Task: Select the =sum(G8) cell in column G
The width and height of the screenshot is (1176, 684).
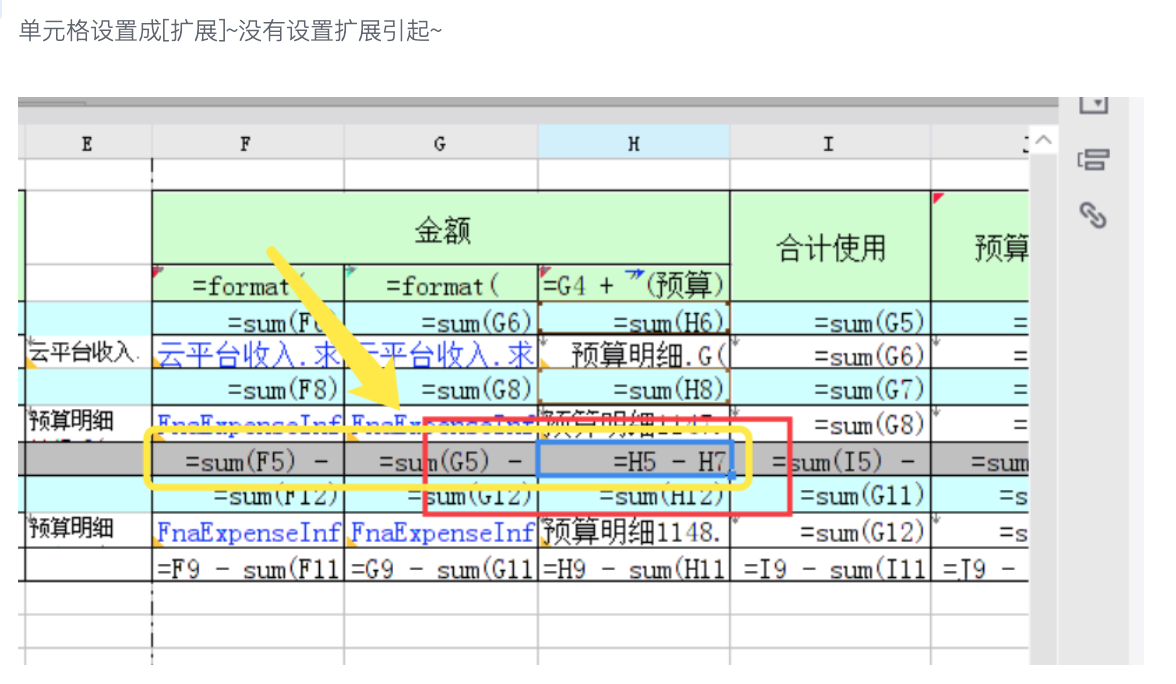Action: [x=441, y=388]
